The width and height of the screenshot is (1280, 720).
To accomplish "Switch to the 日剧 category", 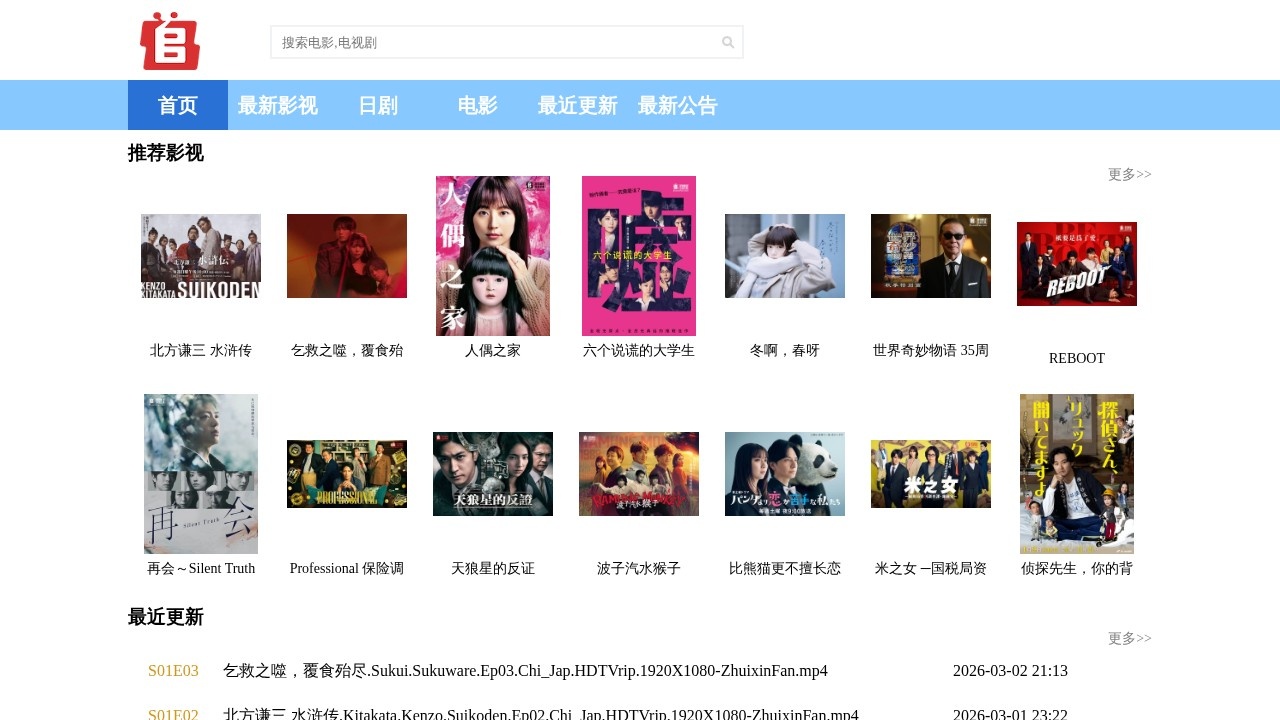I will 377,105.
